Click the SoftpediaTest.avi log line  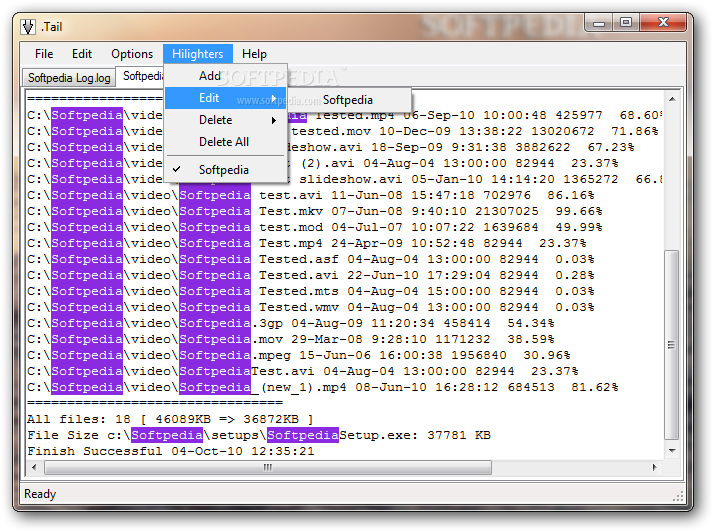click(x=303, y=371)
